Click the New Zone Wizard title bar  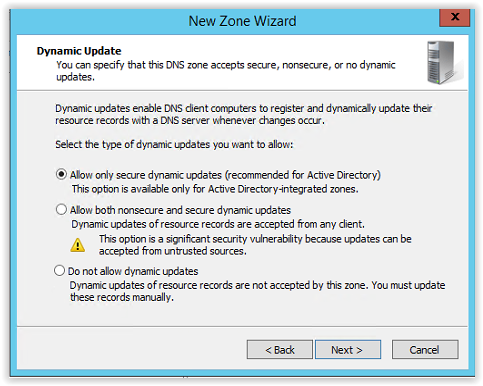[x=242, y=21]
